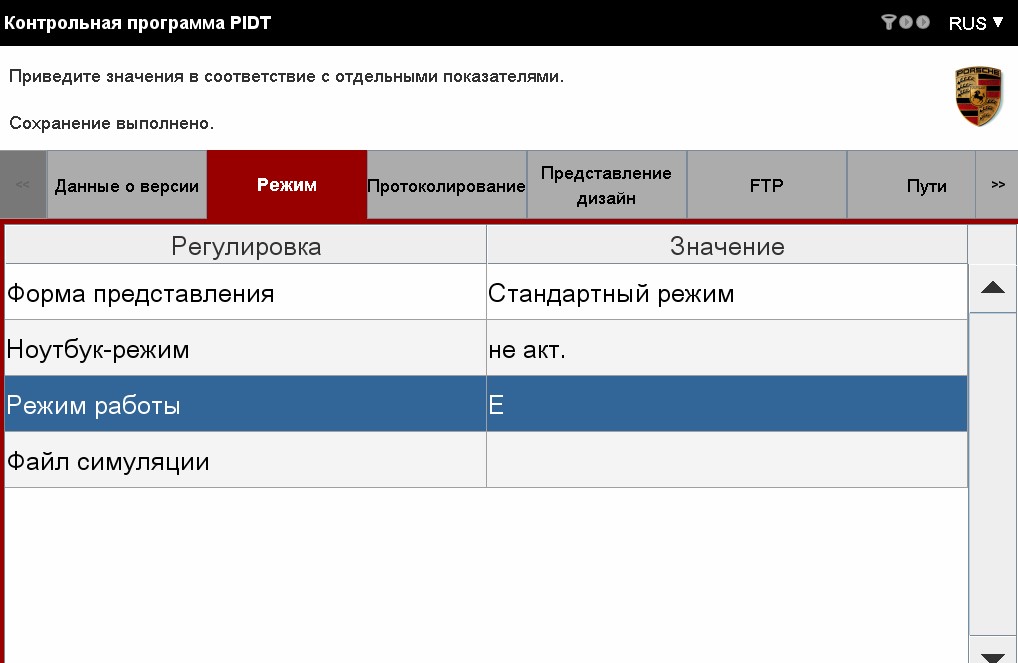
Task: Change the Стандартный режим value cell
Action: [x=726, y=294]
